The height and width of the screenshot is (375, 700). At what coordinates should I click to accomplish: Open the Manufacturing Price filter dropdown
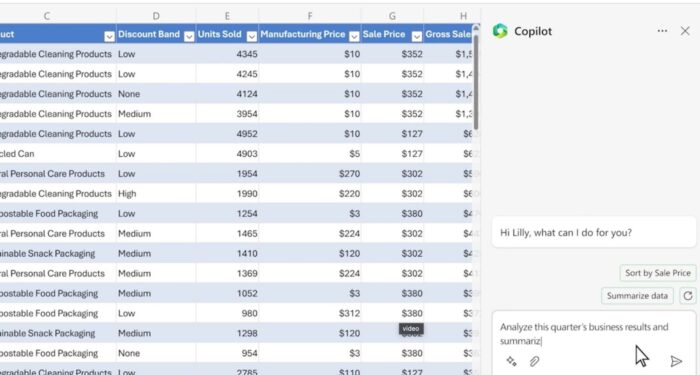coord(354,37)
